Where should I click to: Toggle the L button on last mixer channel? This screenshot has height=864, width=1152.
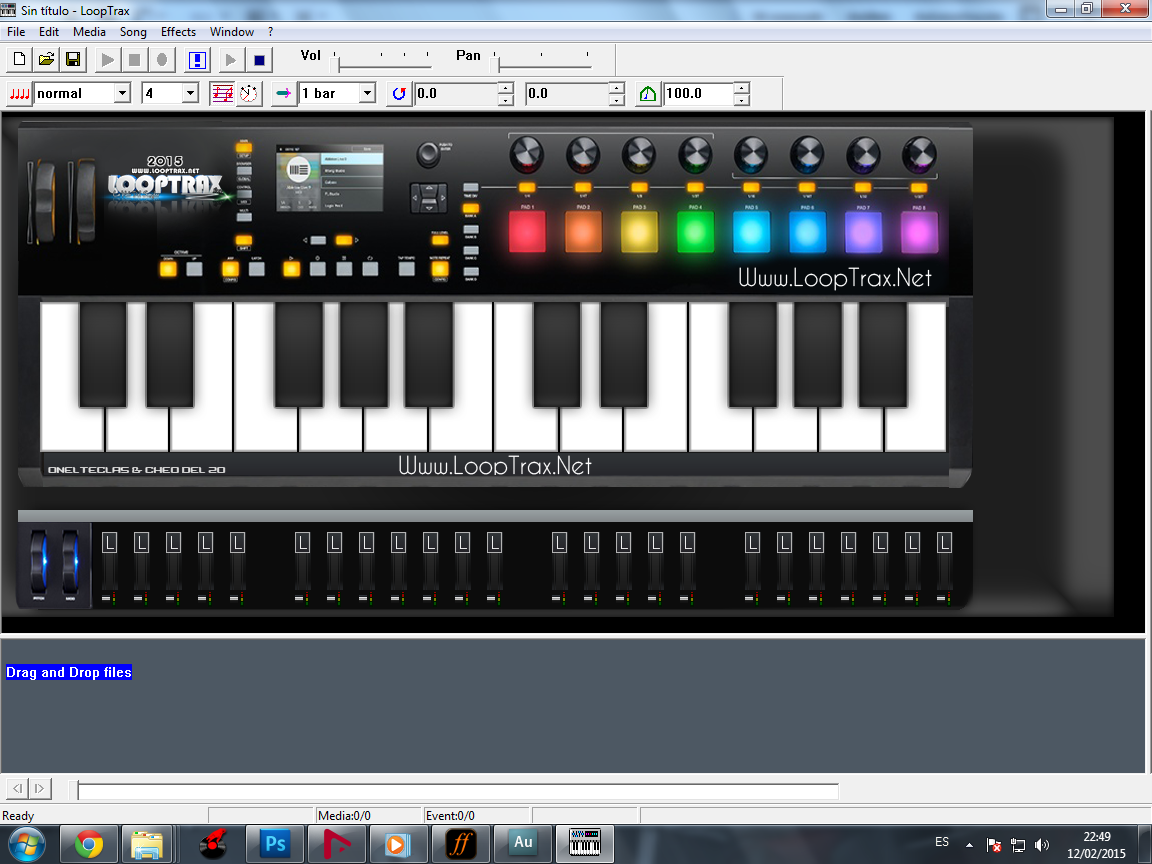click(944, 543)
